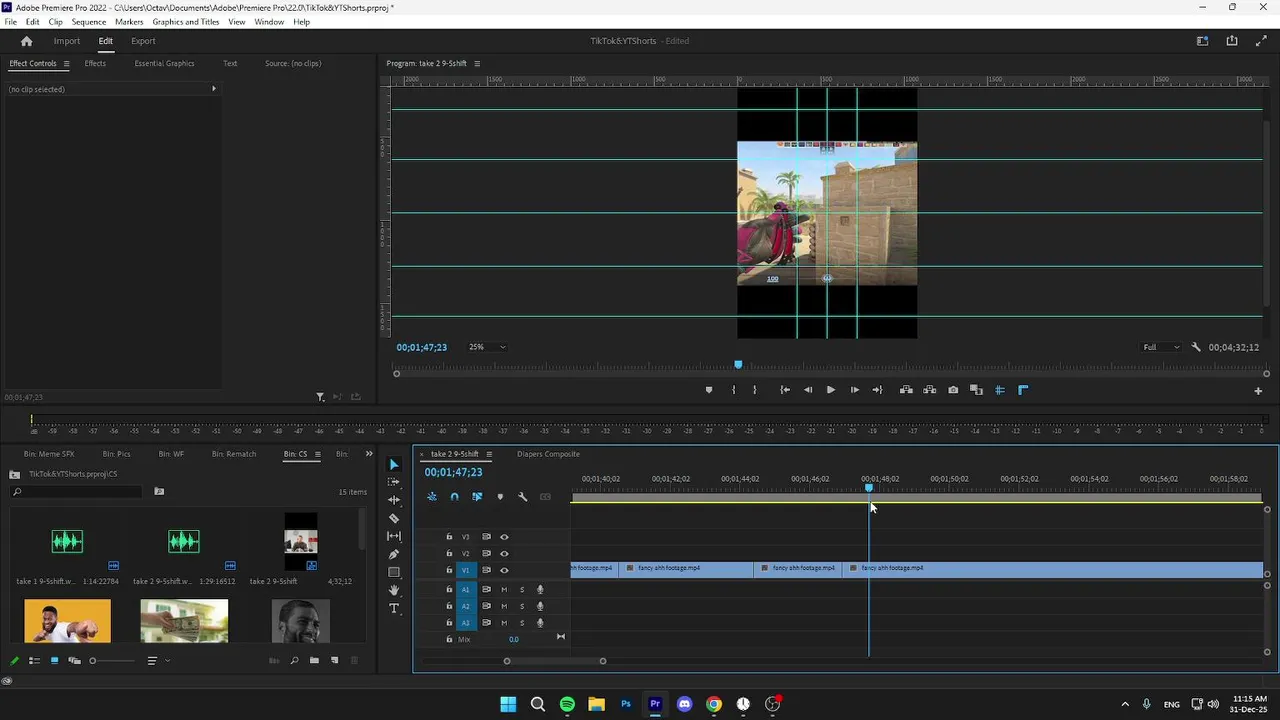
Task: Click Add Marker in Program monitor
Action: [x=709, y=390]
